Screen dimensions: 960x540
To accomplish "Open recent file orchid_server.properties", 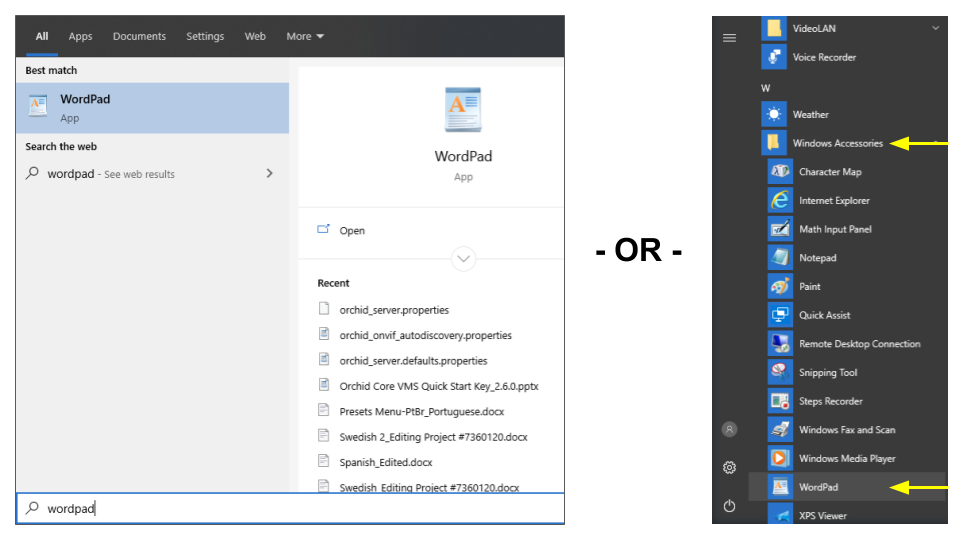I will (x=394, y=310).
